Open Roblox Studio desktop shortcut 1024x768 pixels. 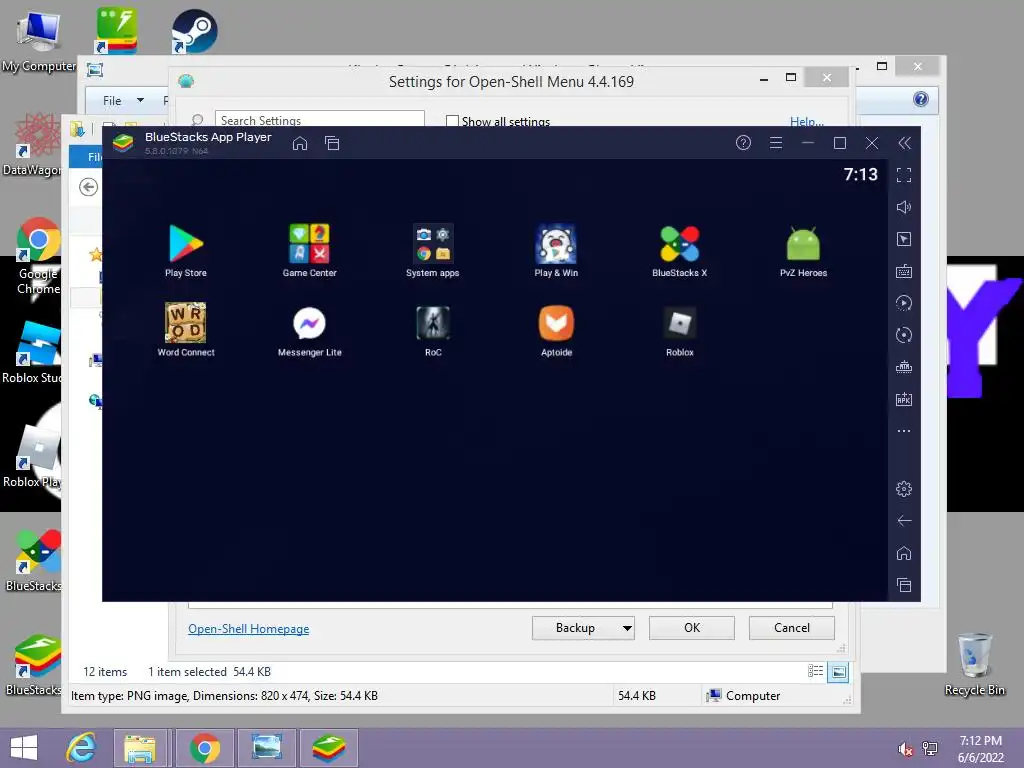coord(31,352)
